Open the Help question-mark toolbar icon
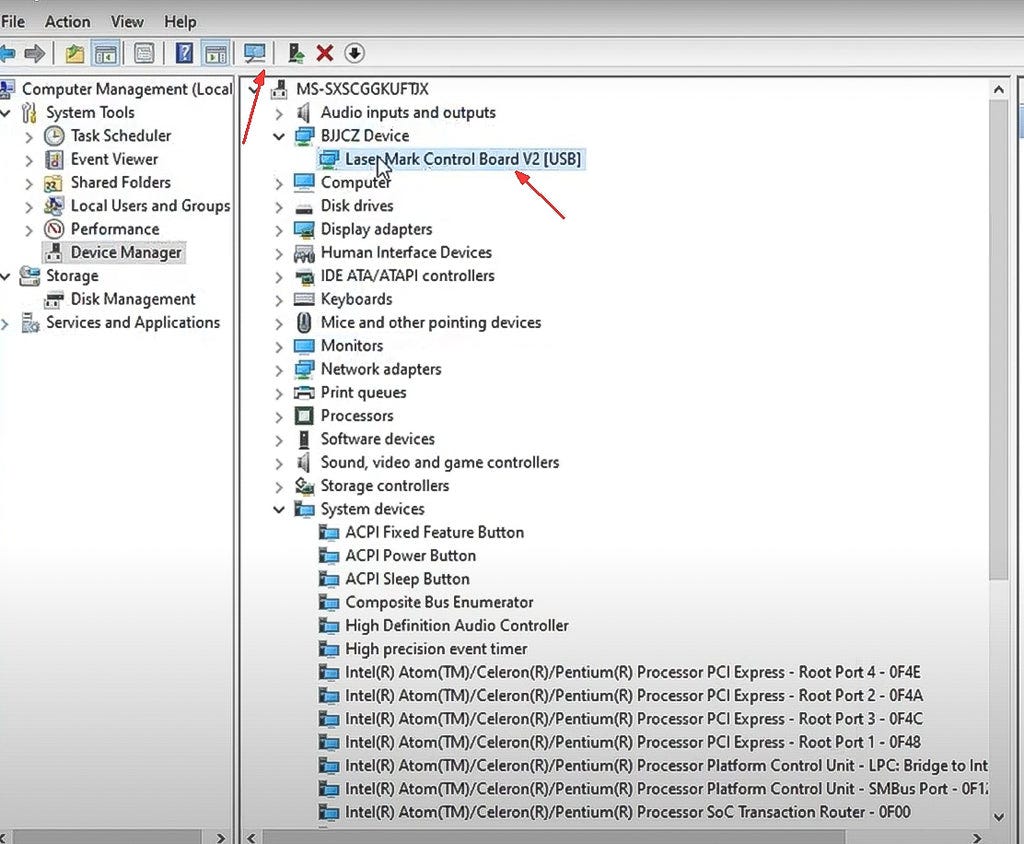The width and height of the screenshot is (1024, 844). pos(185,54)
